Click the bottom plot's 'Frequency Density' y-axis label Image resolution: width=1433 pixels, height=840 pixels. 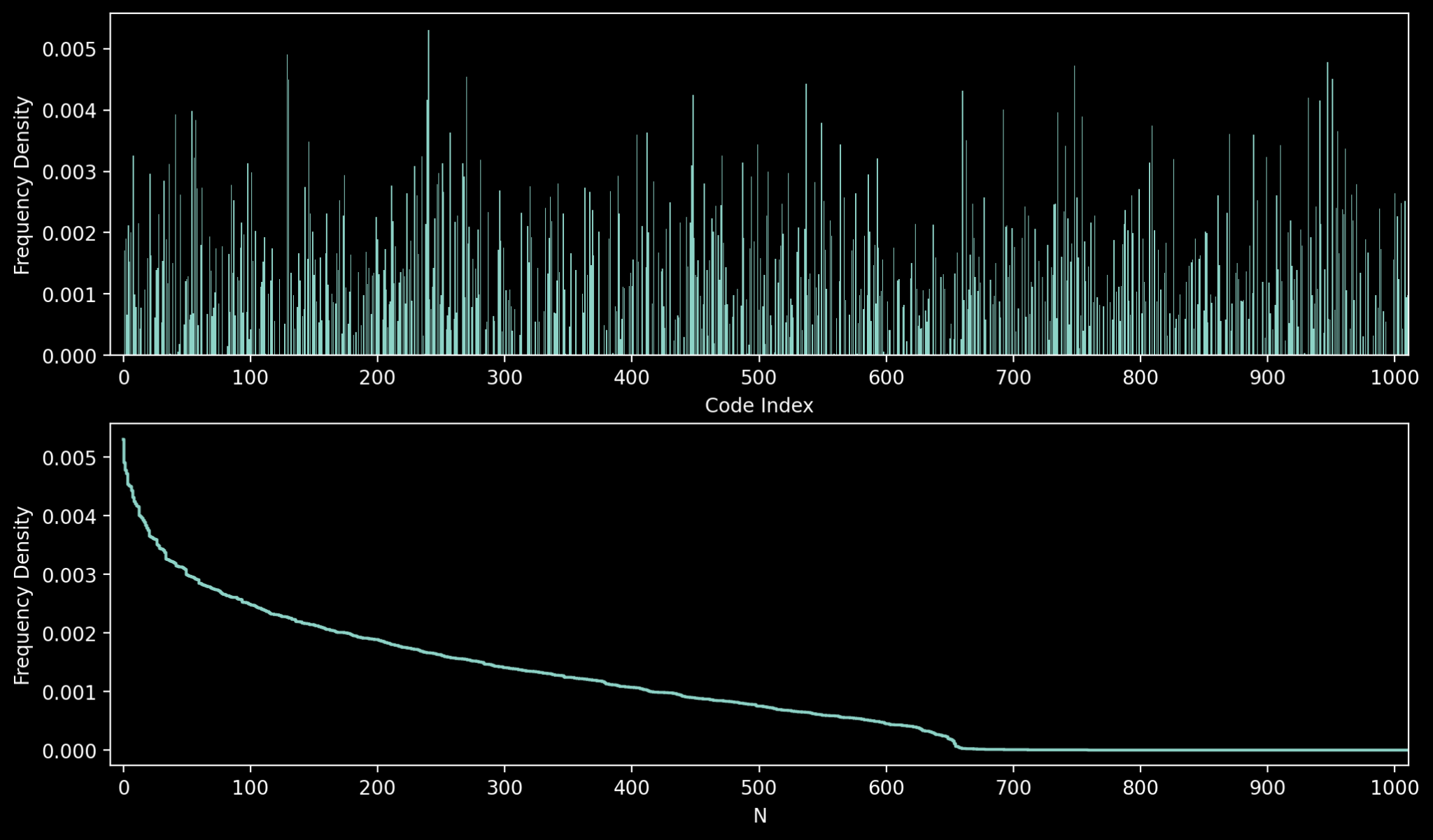[22, 595]
